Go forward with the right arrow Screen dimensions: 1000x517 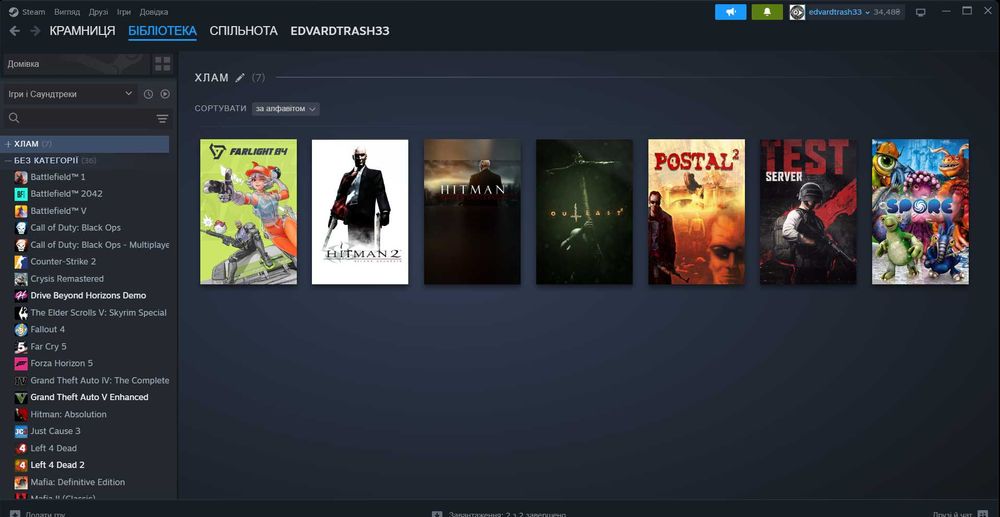pos(35,31)
